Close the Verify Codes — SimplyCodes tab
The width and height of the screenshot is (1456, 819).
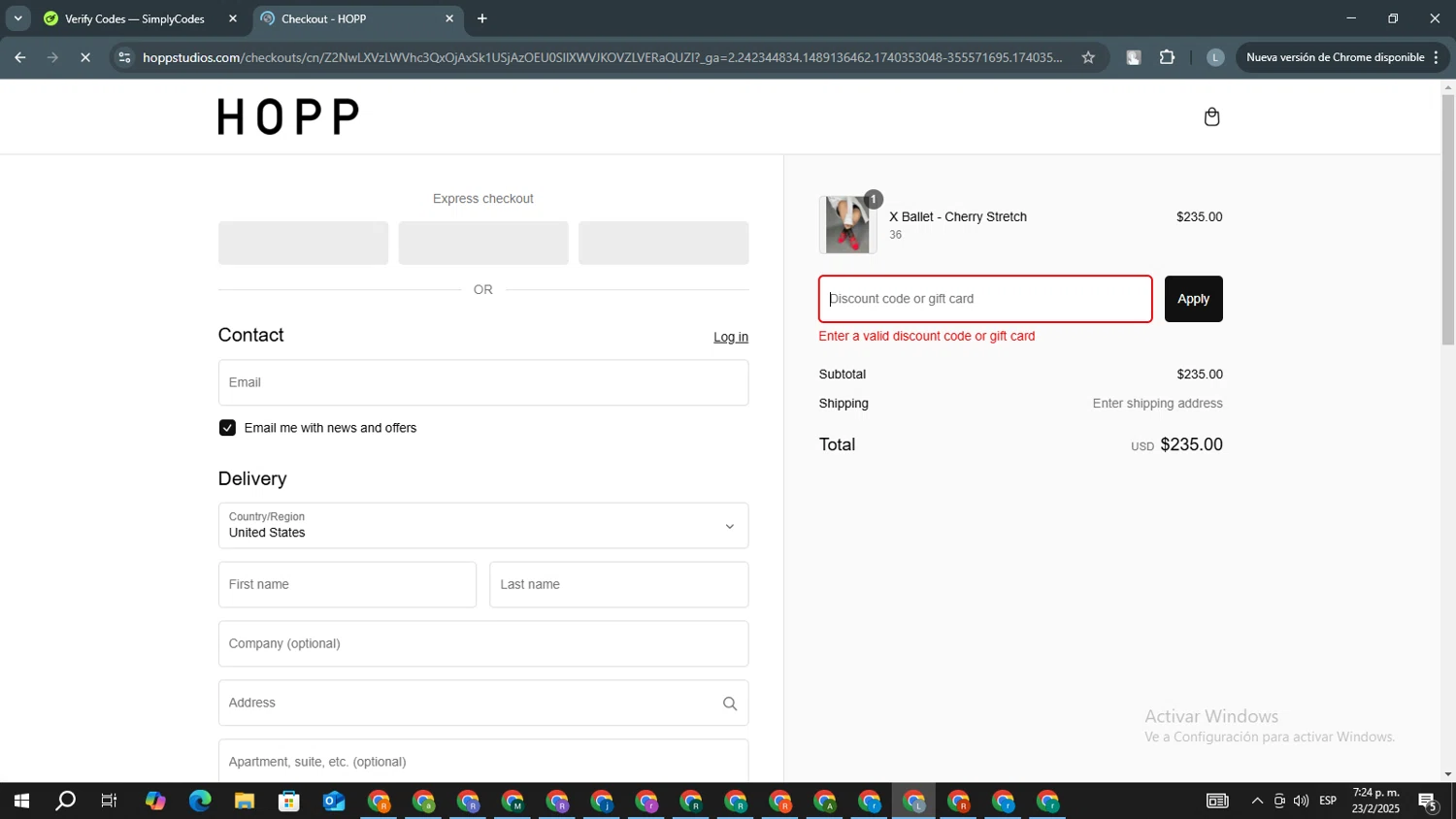(x=233, y=18)
